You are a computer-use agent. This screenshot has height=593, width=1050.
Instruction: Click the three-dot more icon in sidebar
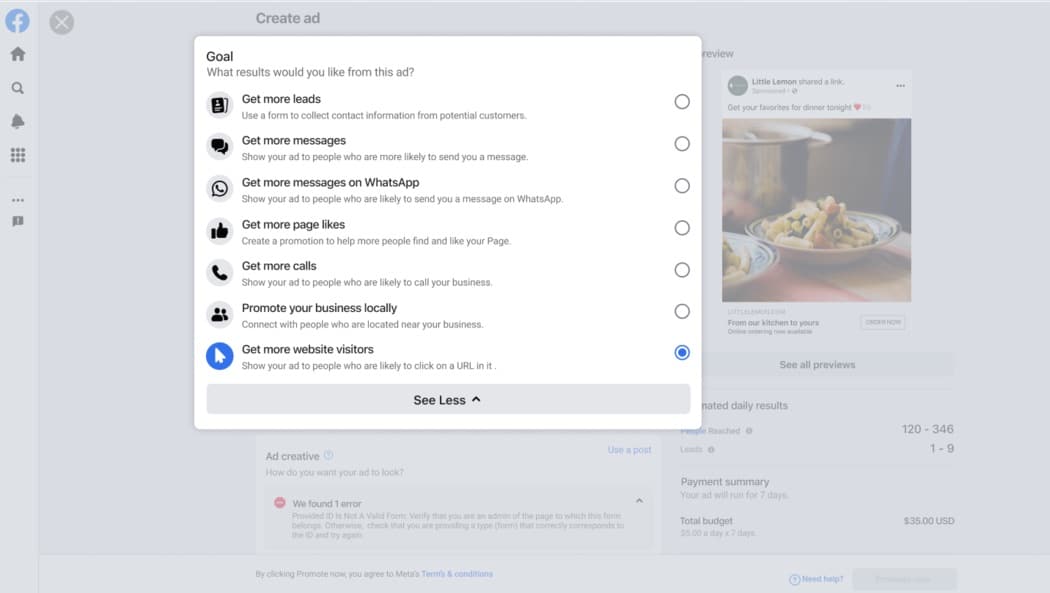[x=18, y=200]
